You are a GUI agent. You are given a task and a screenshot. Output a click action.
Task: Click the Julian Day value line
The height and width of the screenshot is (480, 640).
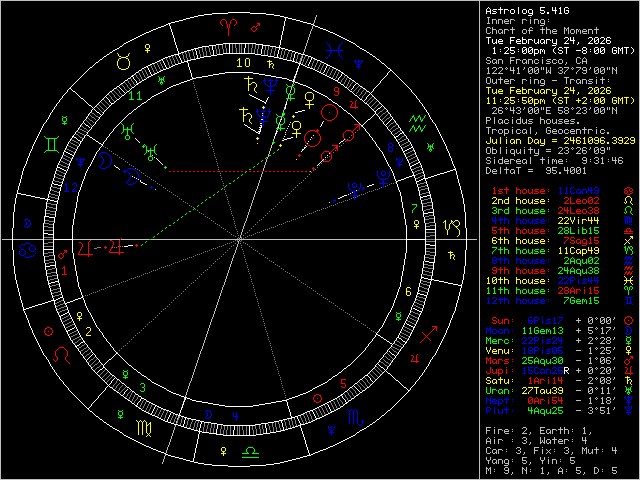click(553, 140)
